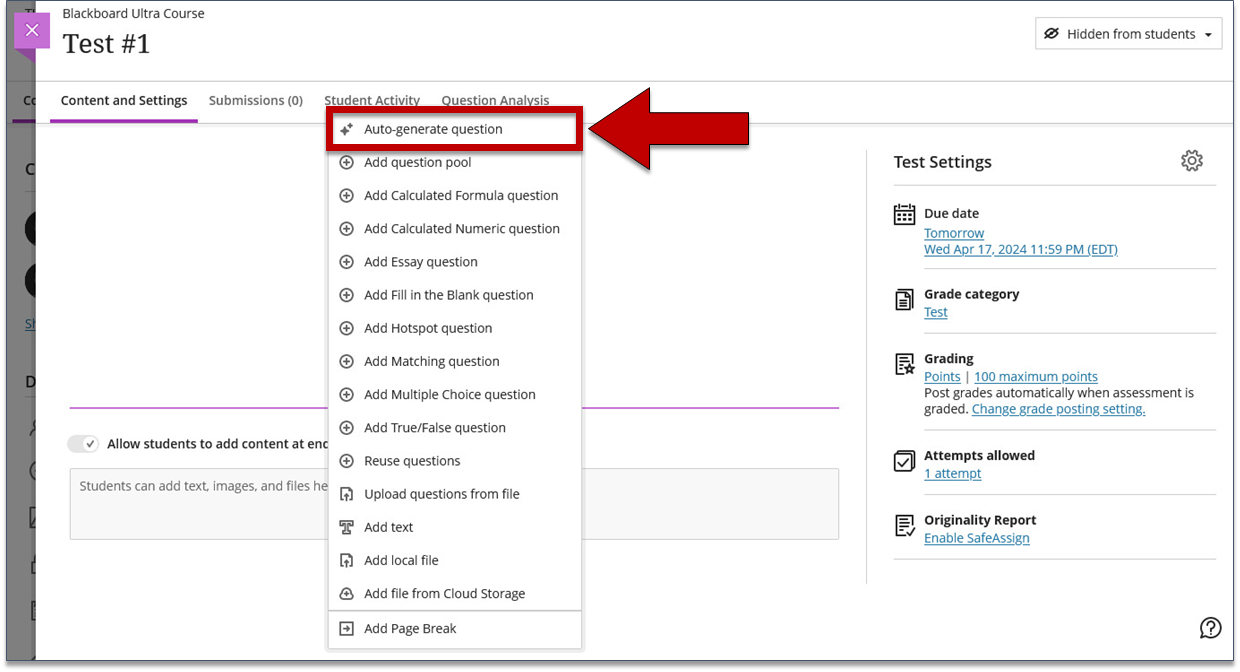Click the 1 attempt link
The height and width of the screenshot is (672, 1240).
pos(953,474)
